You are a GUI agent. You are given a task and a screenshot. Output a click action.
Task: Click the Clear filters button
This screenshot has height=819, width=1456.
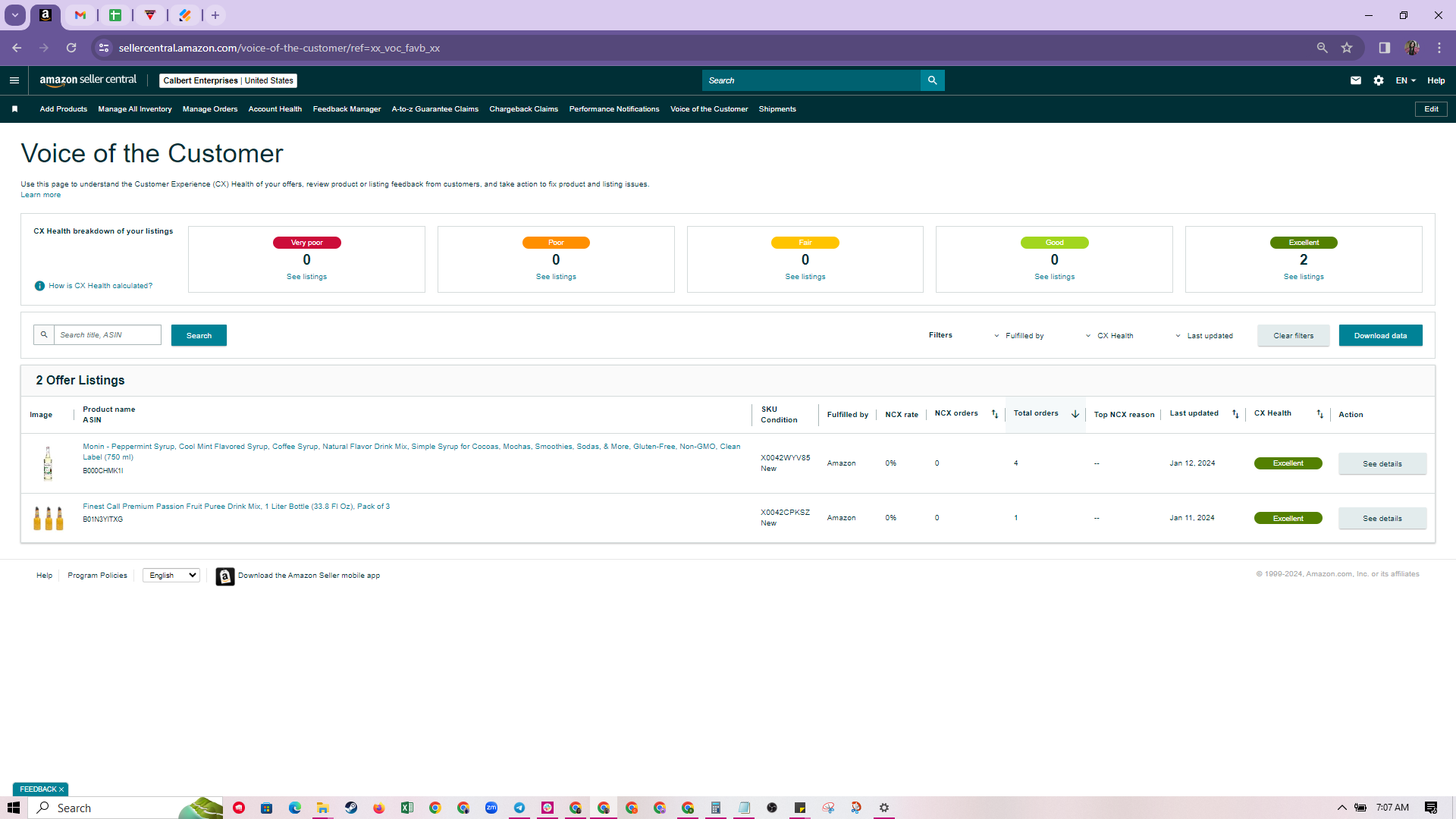point(1294,335)
